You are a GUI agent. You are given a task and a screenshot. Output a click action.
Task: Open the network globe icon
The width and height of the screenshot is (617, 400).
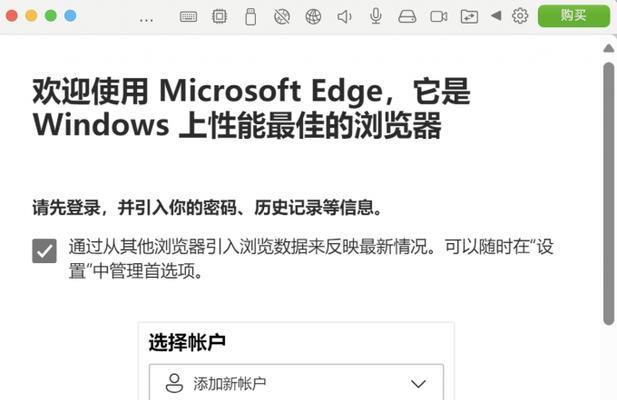313,17
